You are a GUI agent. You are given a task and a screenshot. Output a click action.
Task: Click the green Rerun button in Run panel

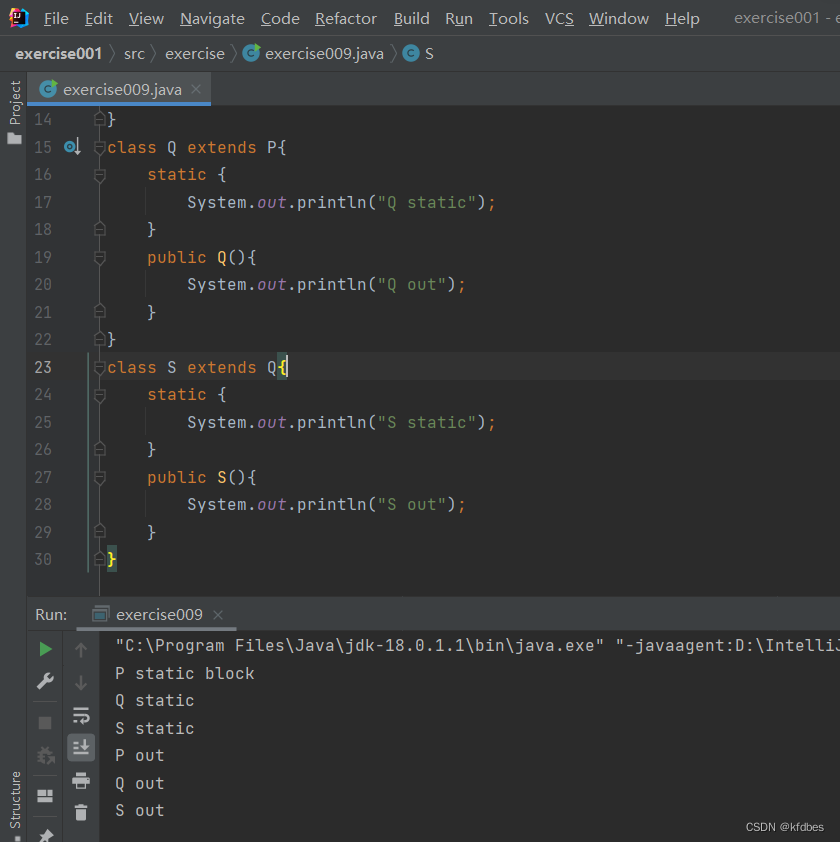click(45, 649)
